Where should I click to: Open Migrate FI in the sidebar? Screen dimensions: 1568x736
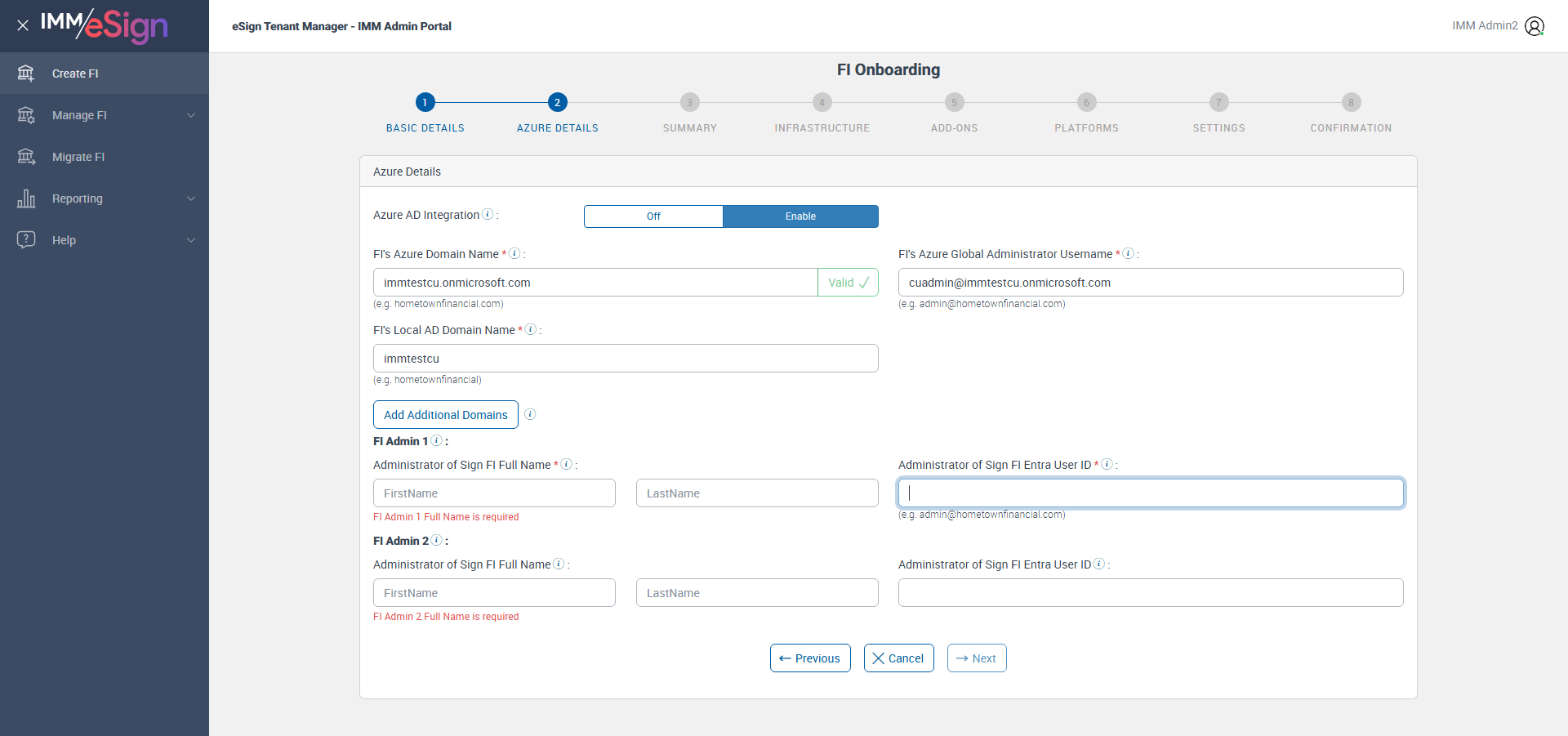pos(78,157)
